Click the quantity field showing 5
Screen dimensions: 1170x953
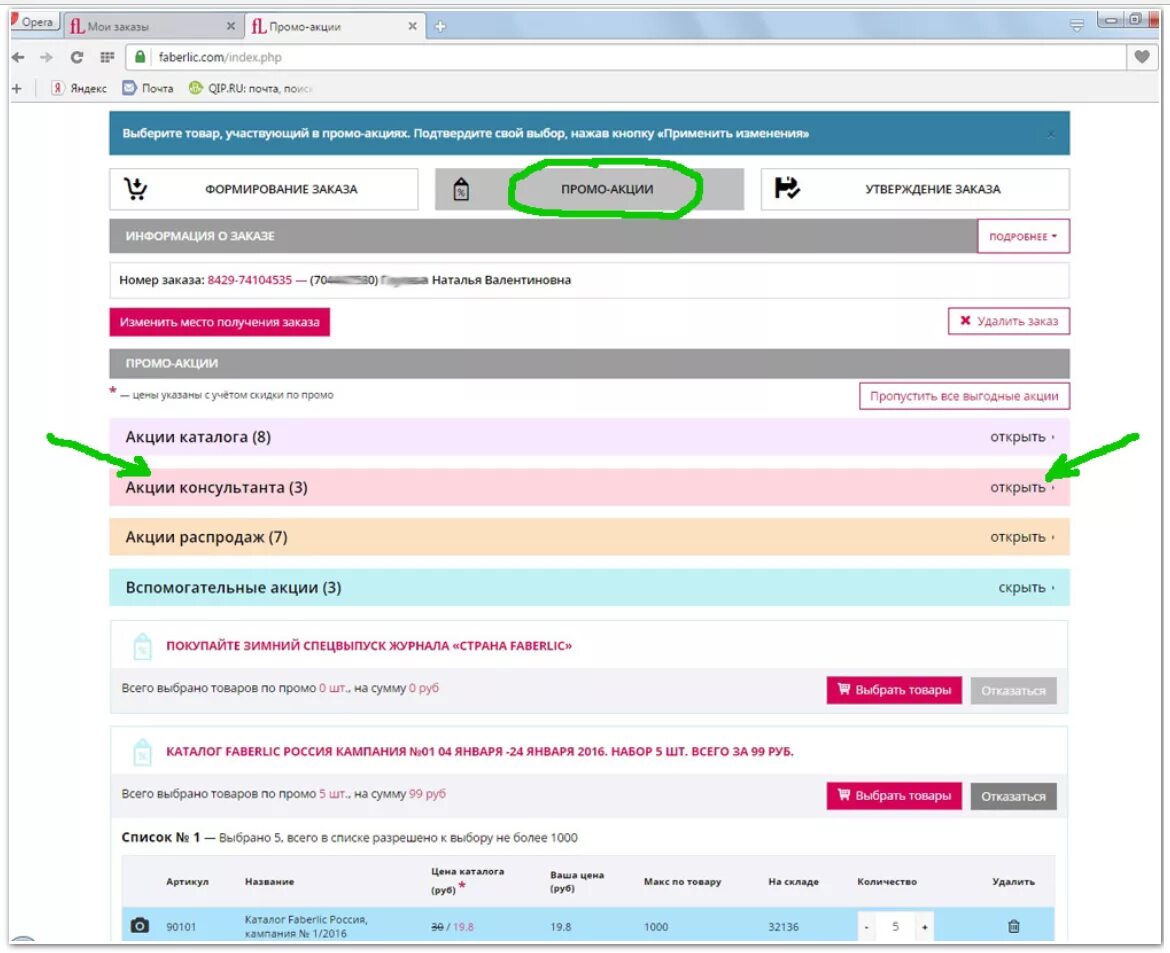click(x=895, y=927)
